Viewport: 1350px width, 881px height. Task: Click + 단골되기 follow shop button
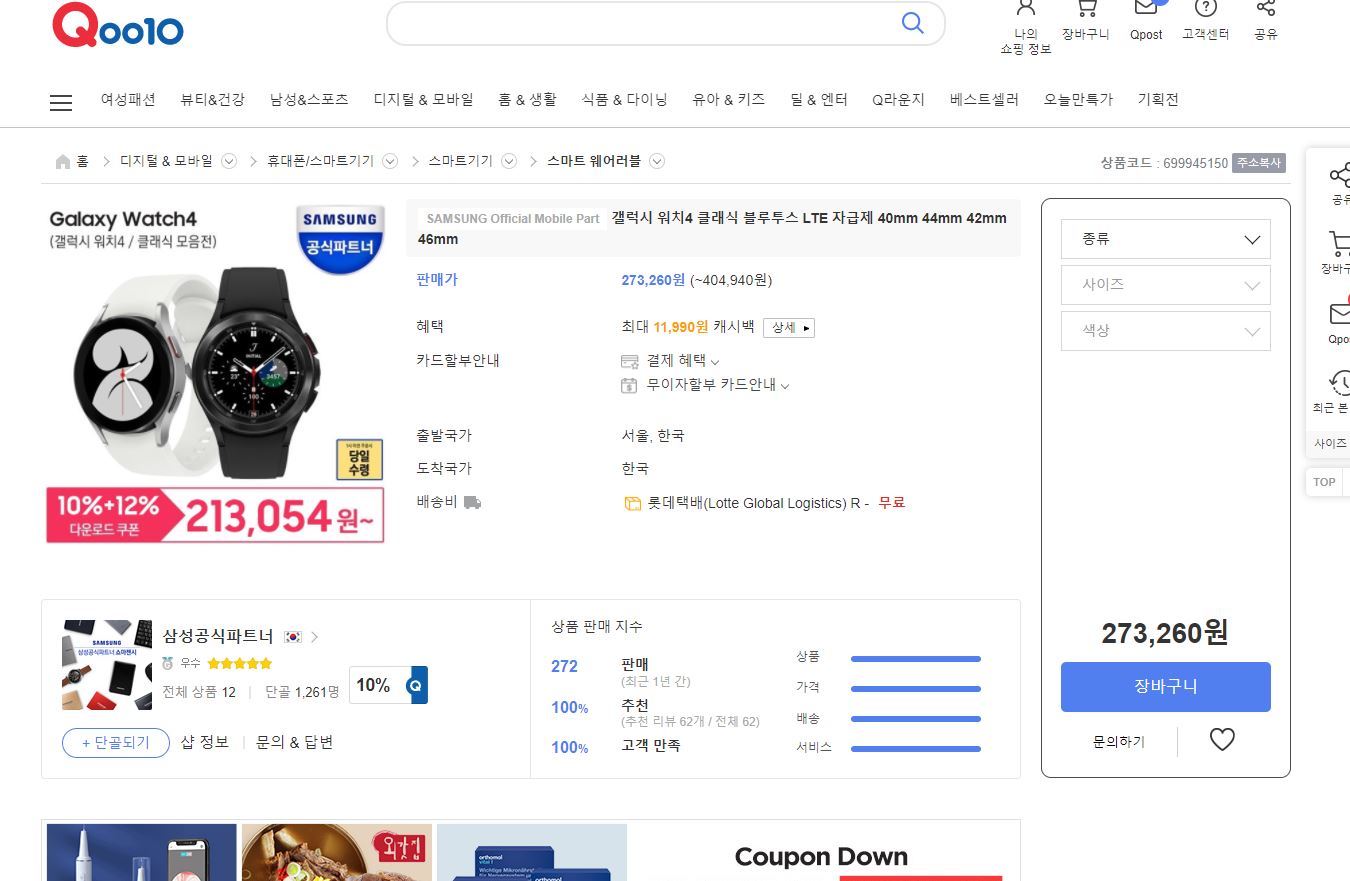pos(116,743)
